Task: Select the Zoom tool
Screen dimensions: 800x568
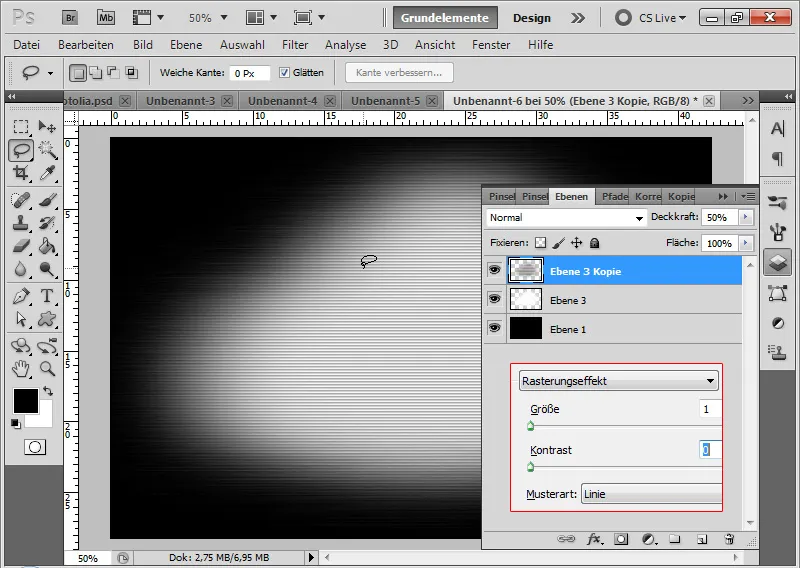Action: click(47, 369)
